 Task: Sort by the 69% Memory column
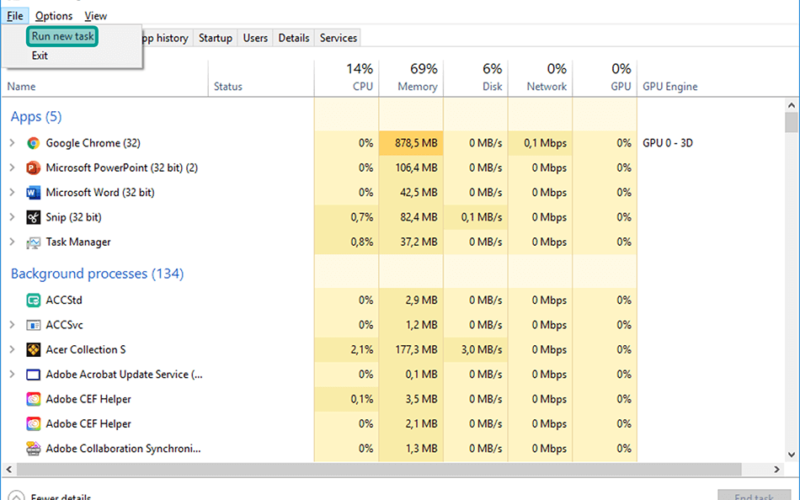(x=411, y=78)
